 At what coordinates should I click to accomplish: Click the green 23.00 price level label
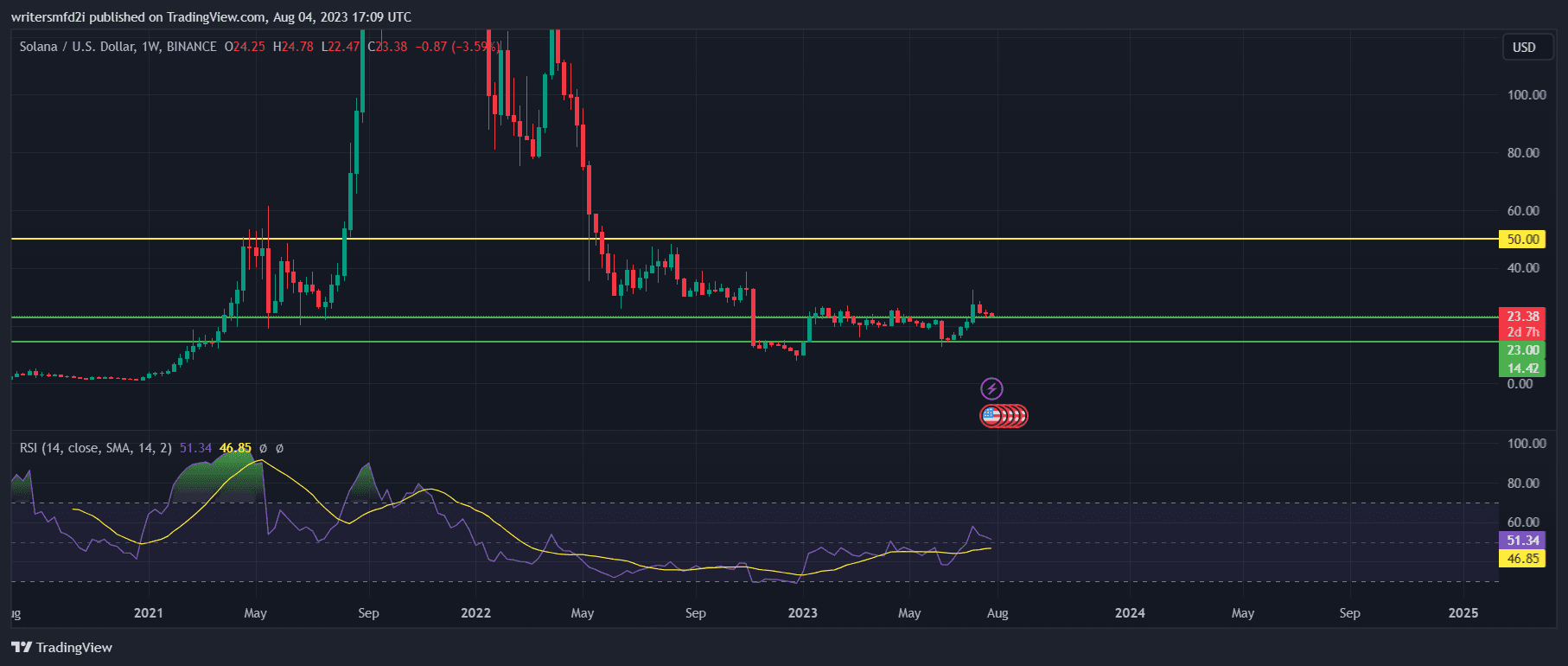(x=1521, y=350)
